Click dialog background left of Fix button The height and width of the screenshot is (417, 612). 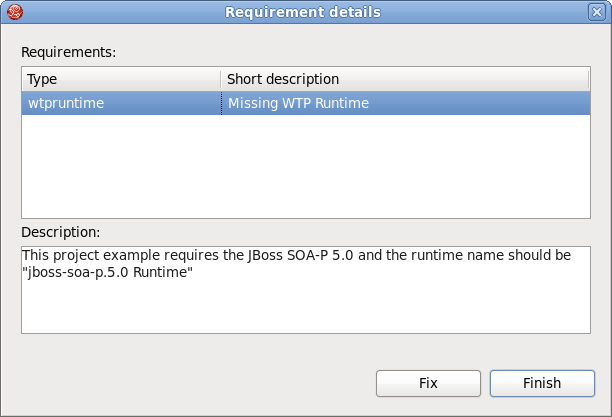190,383
